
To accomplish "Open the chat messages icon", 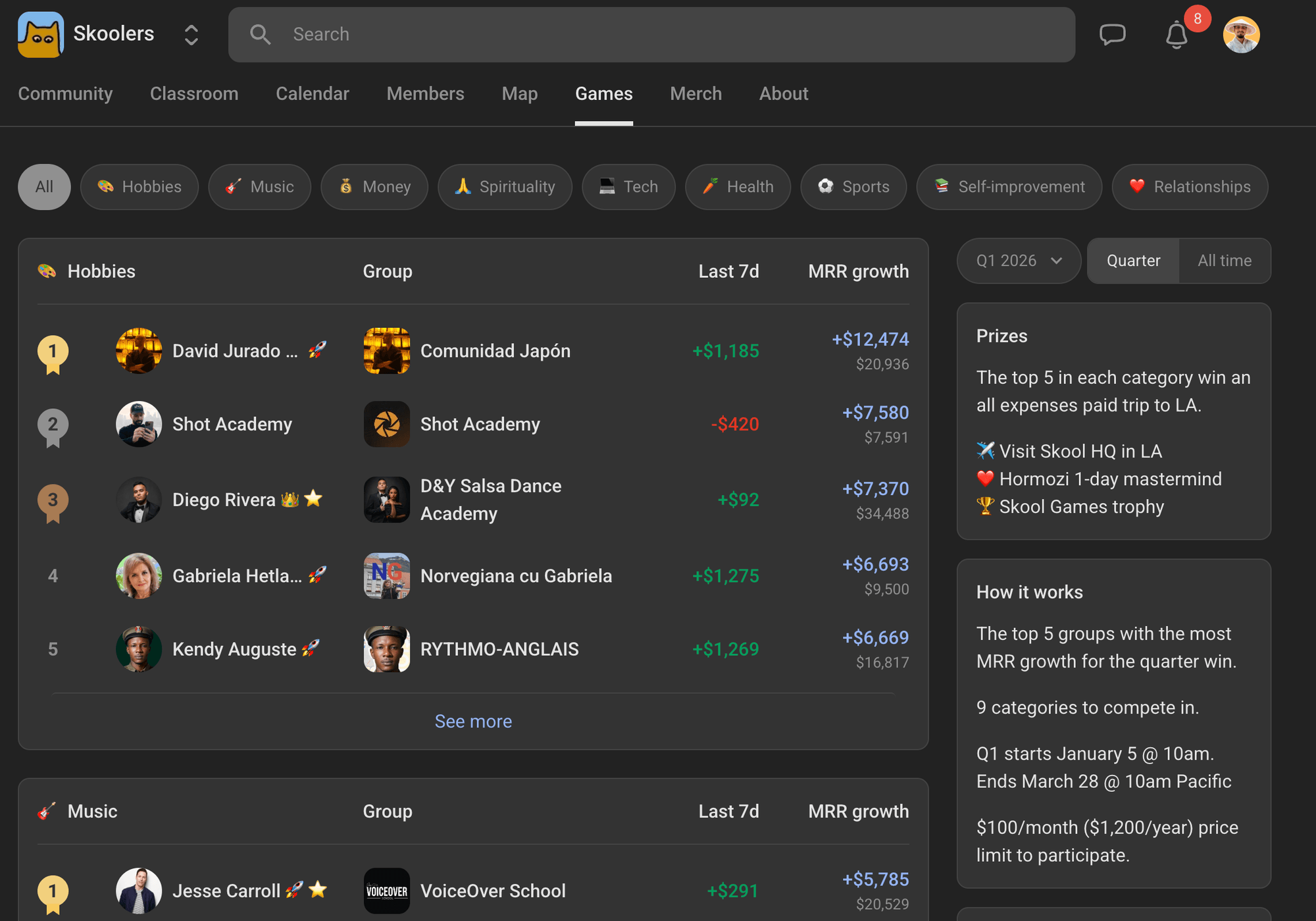I will tap(1113, 34).
